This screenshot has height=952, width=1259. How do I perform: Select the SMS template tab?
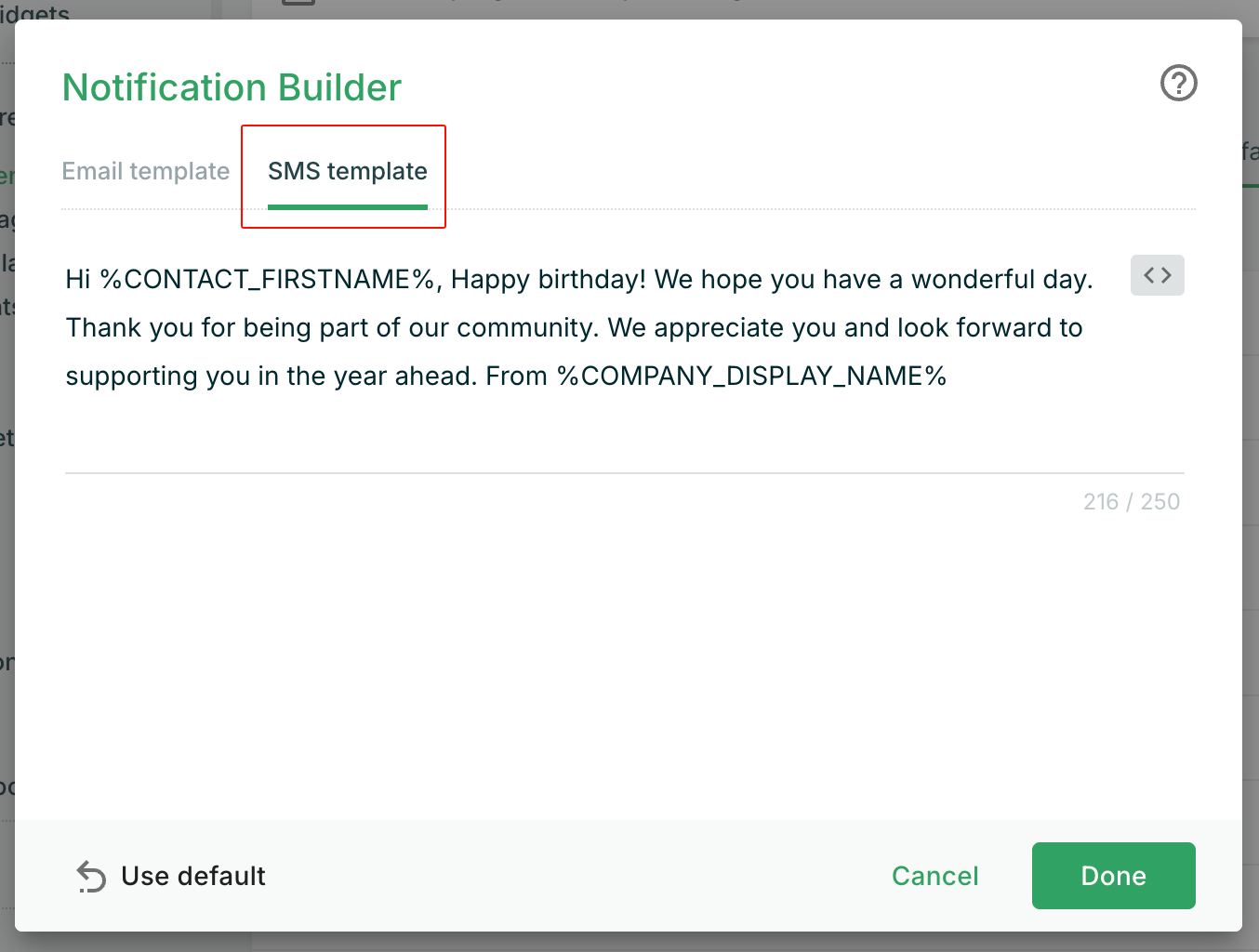coord(348,171)
